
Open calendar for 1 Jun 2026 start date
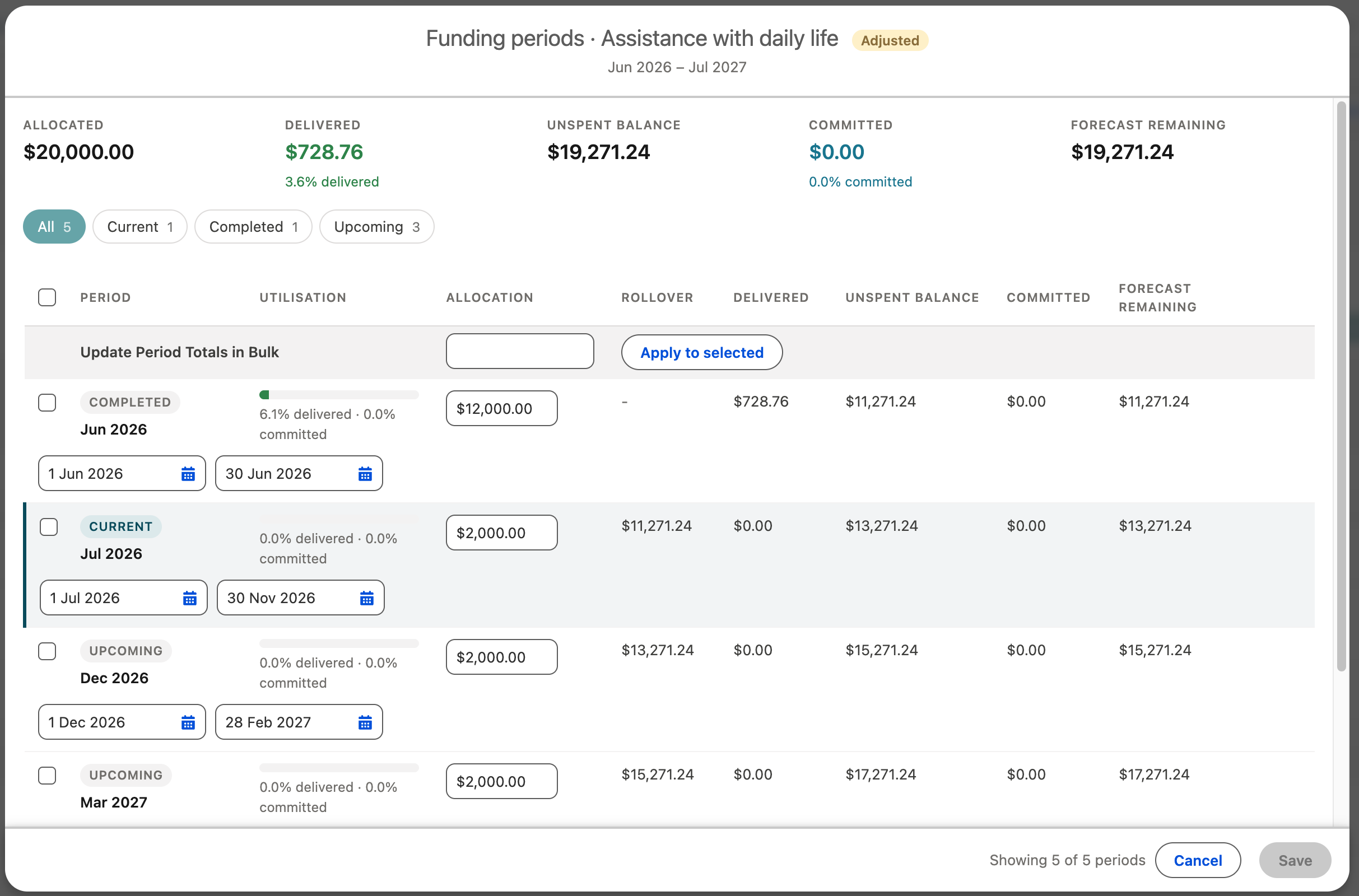(x=188, y=474)
